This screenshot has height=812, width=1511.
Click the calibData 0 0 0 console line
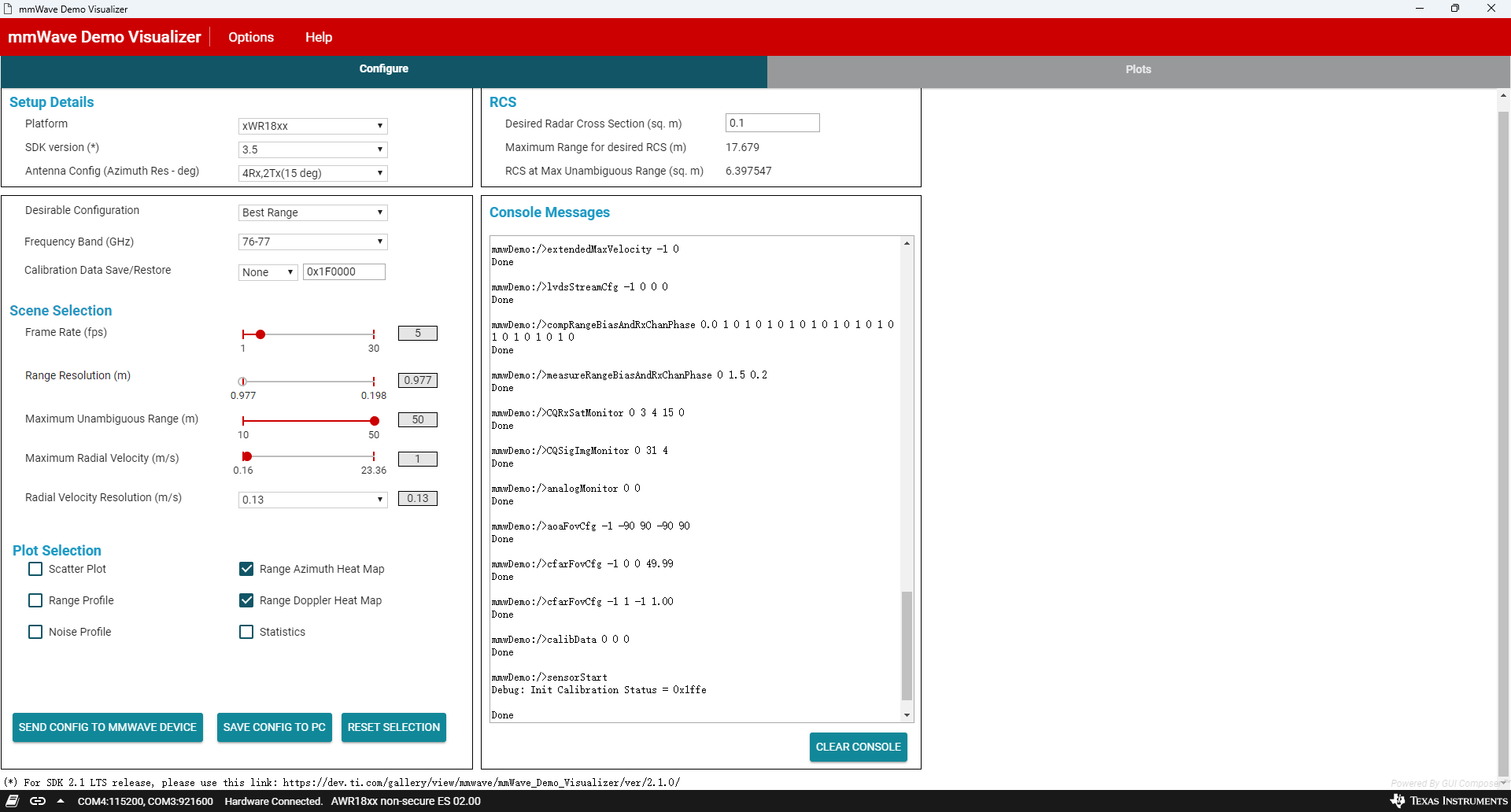click(x=560, y=640)
